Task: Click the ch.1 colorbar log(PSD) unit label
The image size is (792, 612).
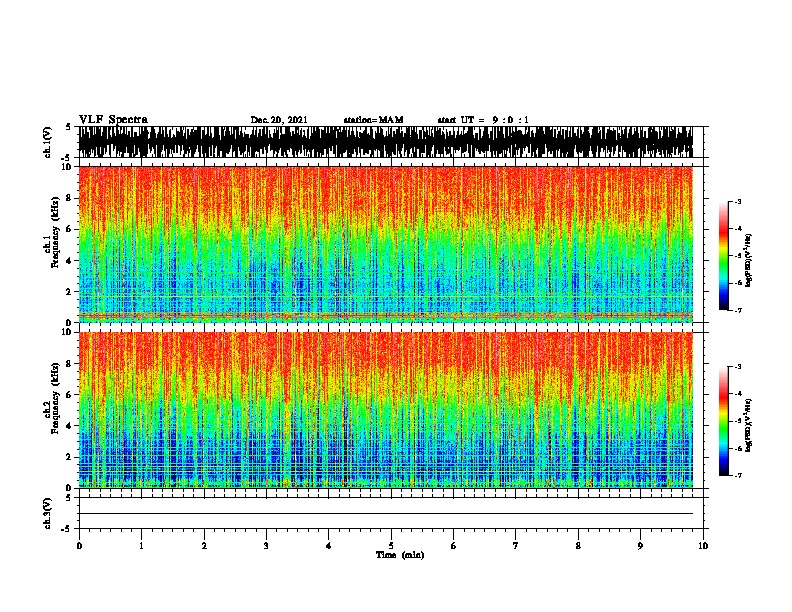Action: pos(748,260)
